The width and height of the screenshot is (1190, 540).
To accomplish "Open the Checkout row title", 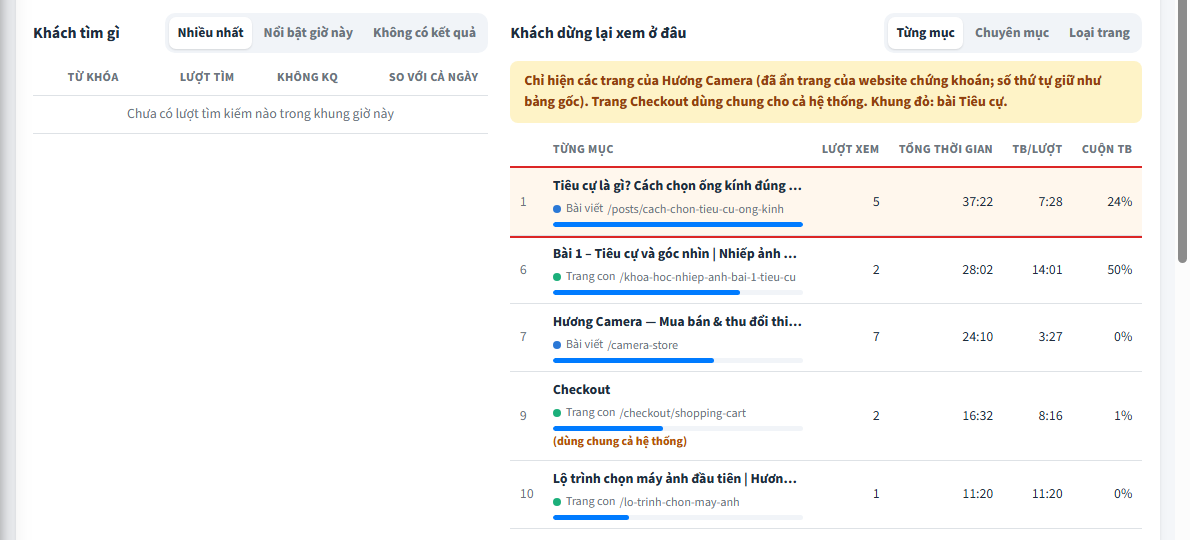I will pyautogui.click(x=581, y=389).
